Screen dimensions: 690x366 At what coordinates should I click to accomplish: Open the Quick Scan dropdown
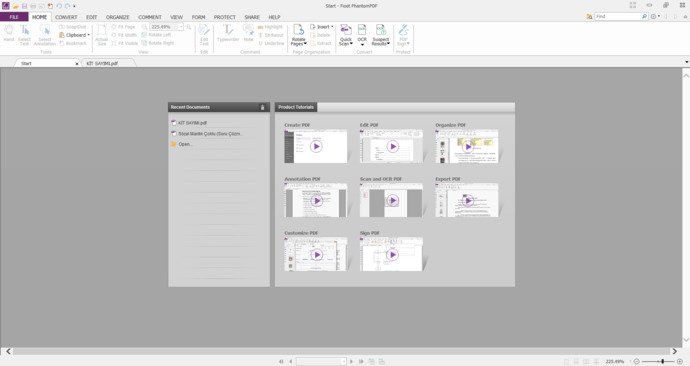[x=346, y=35]
